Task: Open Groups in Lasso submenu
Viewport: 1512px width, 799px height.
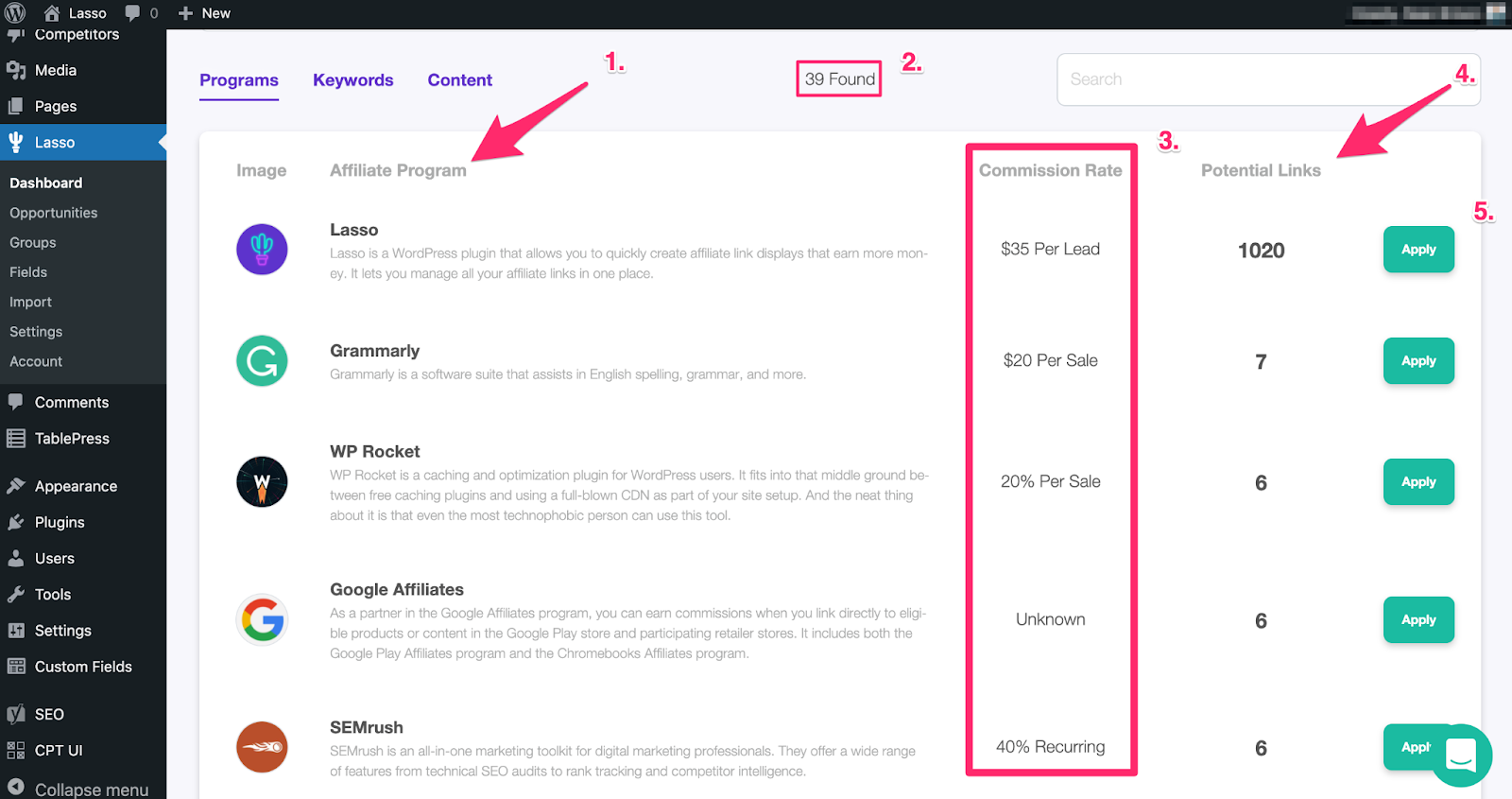Action: [x=33, y=242]
